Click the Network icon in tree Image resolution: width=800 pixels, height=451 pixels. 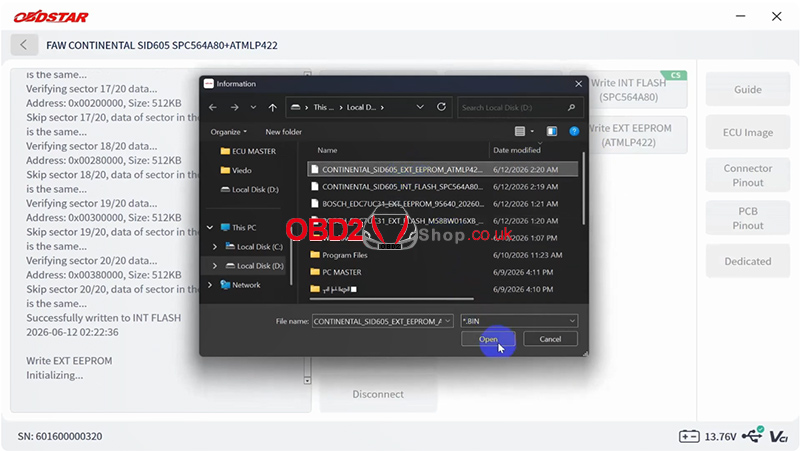(225, 285)
